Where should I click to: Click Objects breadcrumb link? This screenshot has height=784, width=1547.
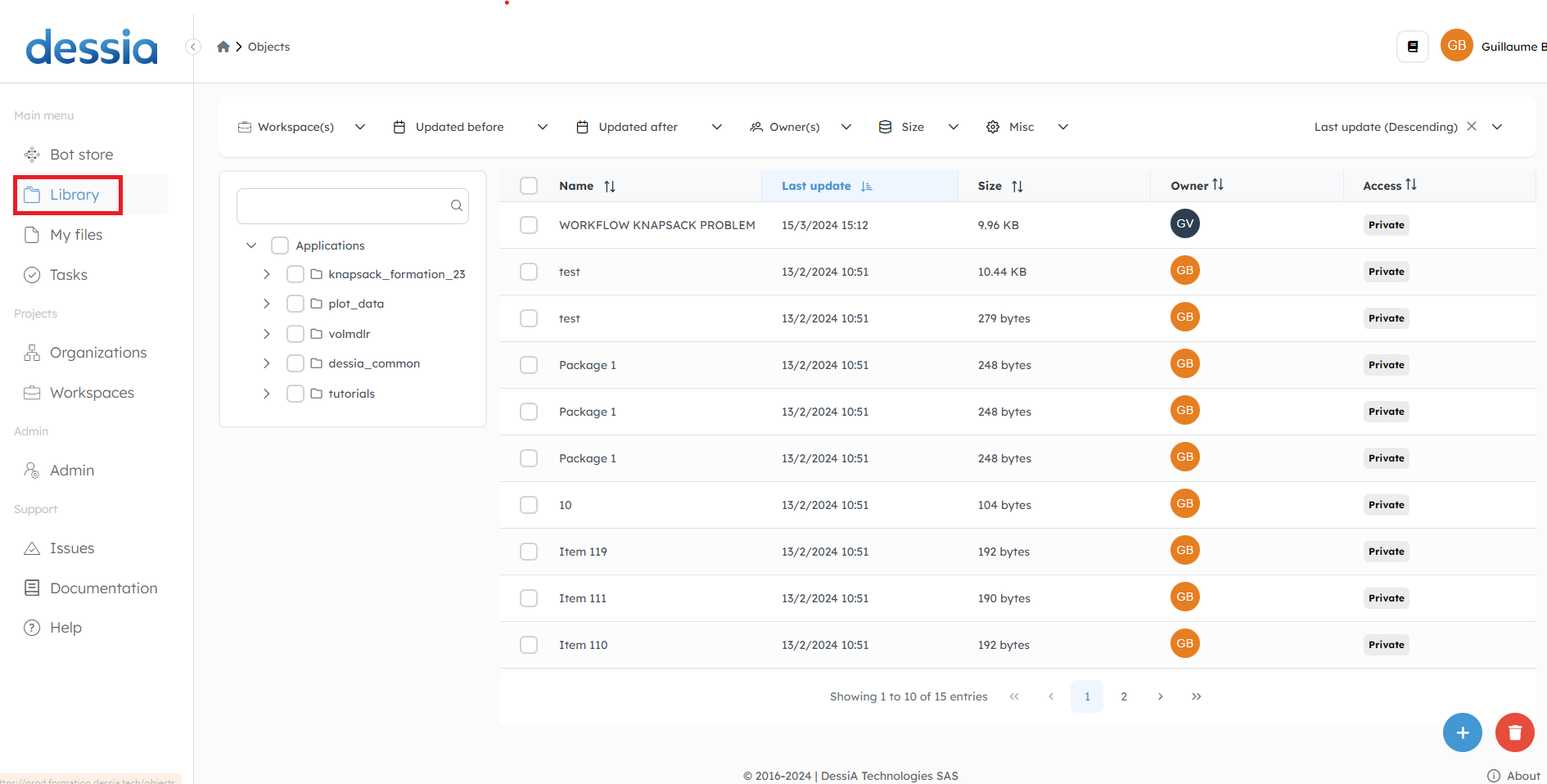(x=268, y=47)
